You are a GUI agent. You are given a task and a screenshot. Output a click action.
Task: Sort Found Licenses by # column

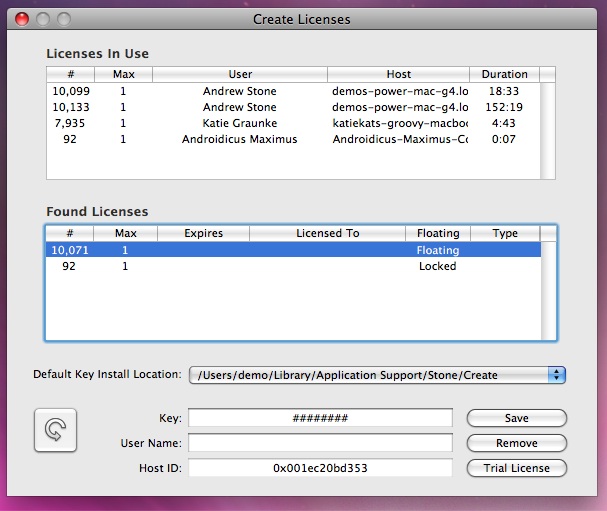(x=70, y=233)
